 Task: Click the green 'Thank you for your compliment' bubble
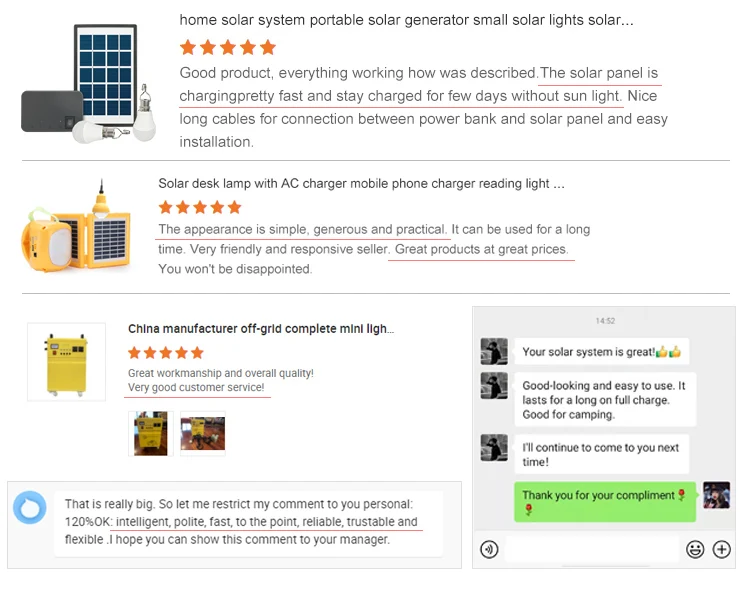604,502
